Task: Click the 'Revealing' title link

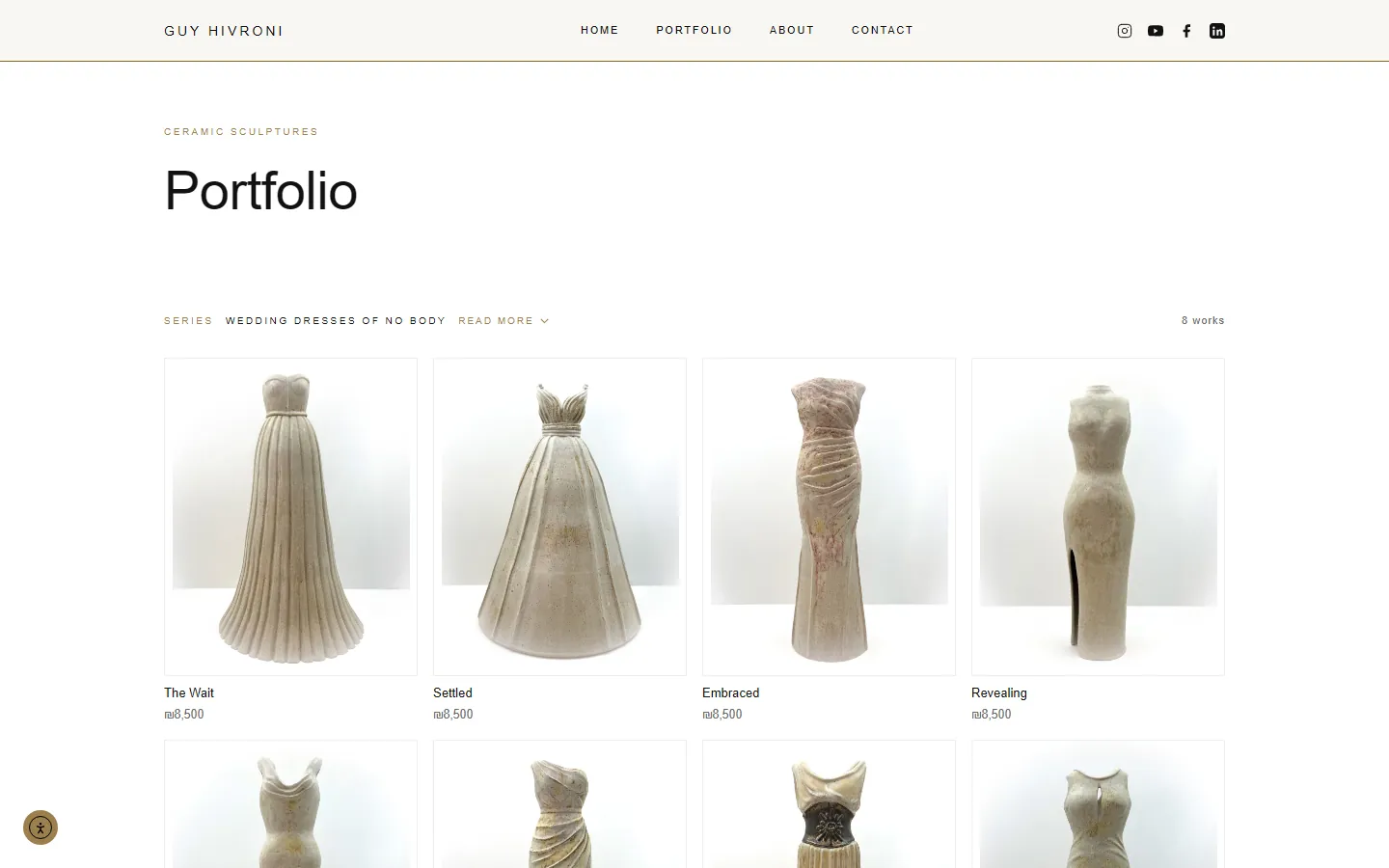Action: 999,692
